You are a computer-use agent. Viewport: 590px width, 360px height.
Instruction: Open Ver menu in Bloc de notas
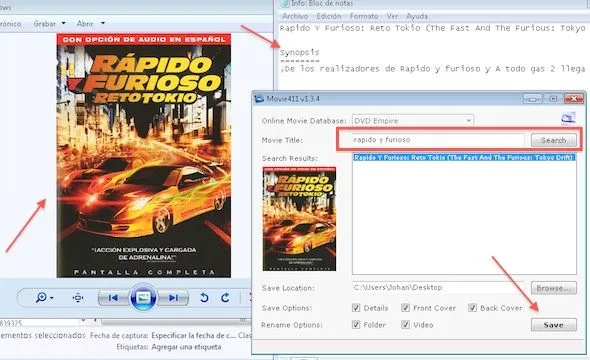click(x=392, y=16)
